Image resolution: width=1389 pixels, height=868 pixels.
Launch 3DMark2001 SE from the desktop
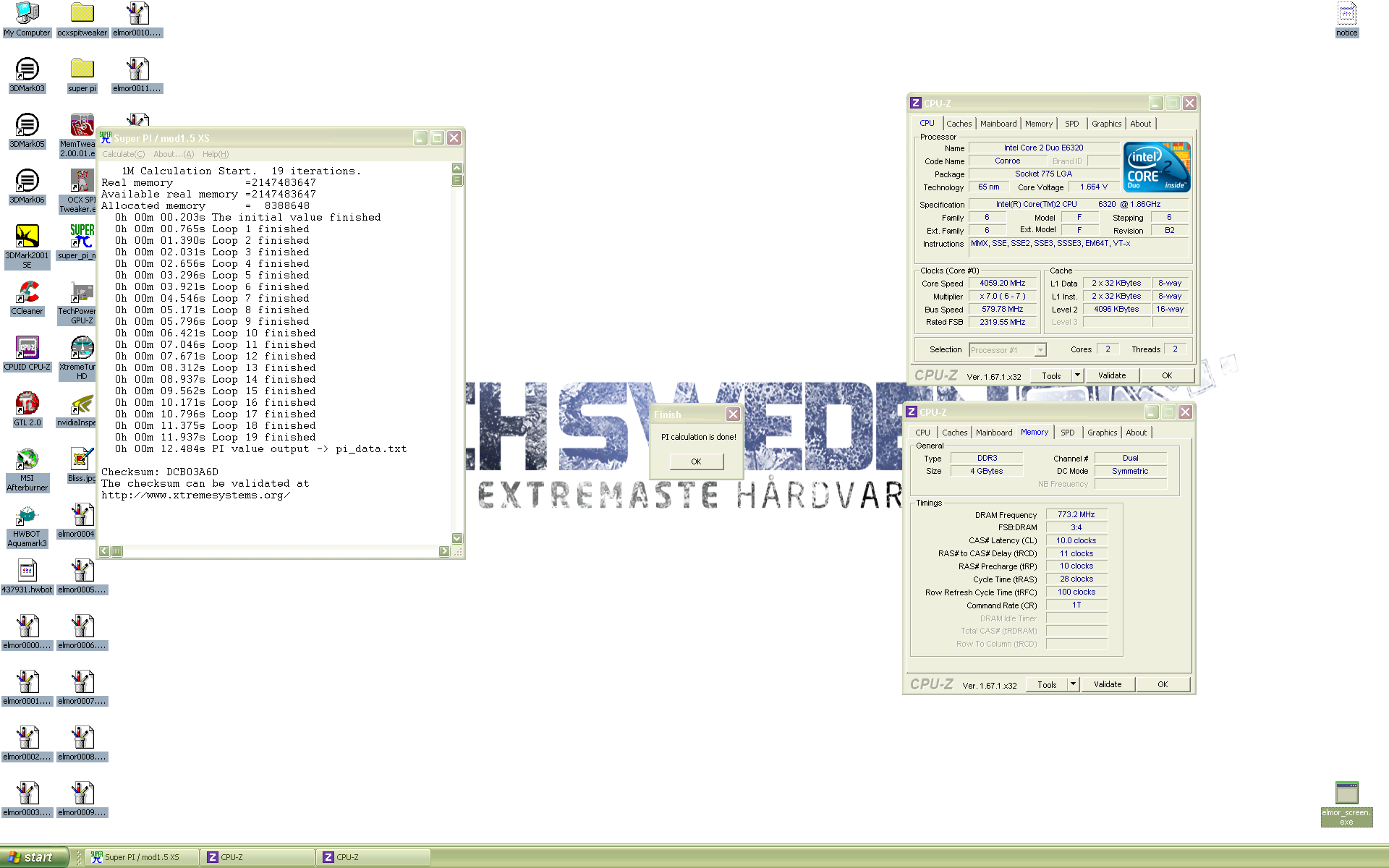coord(27,247)
